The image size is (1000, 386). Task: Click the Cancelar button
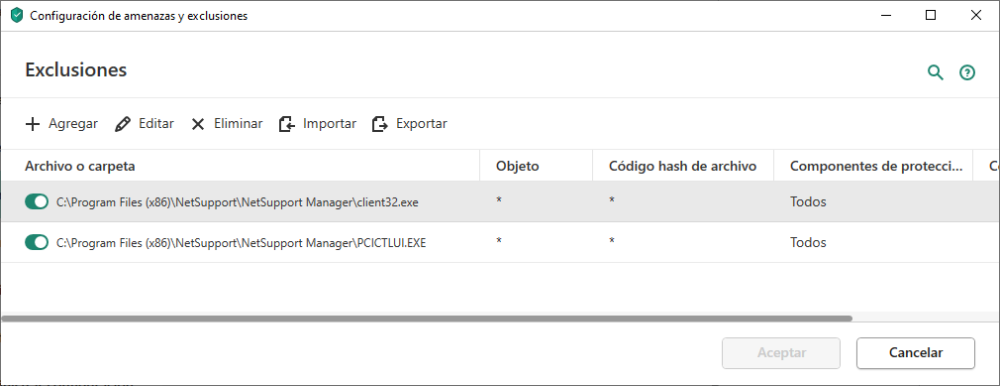point(915,353)
